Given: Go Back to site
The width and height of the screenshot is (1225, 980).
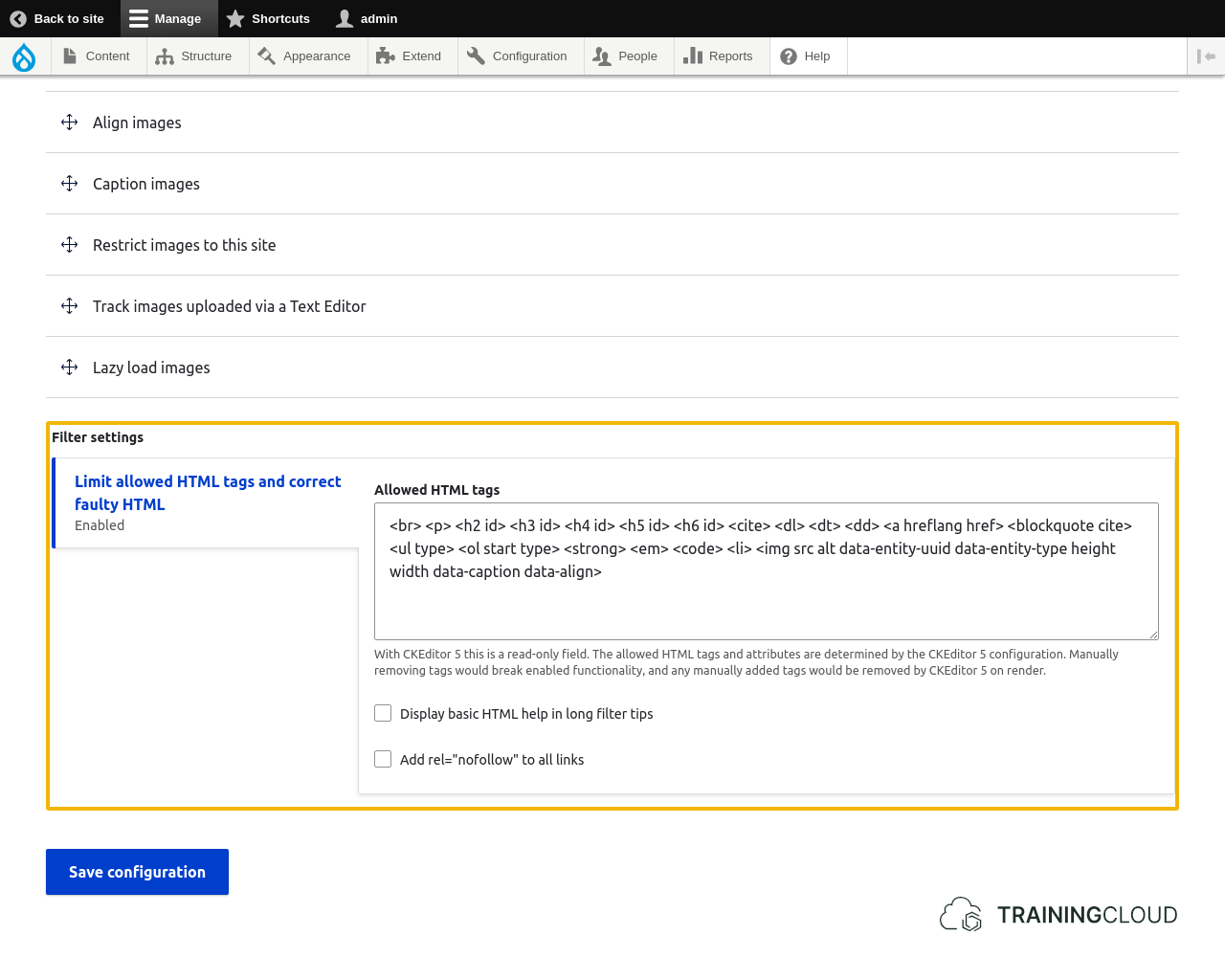Looking at the screenshot, I should 57,18.
